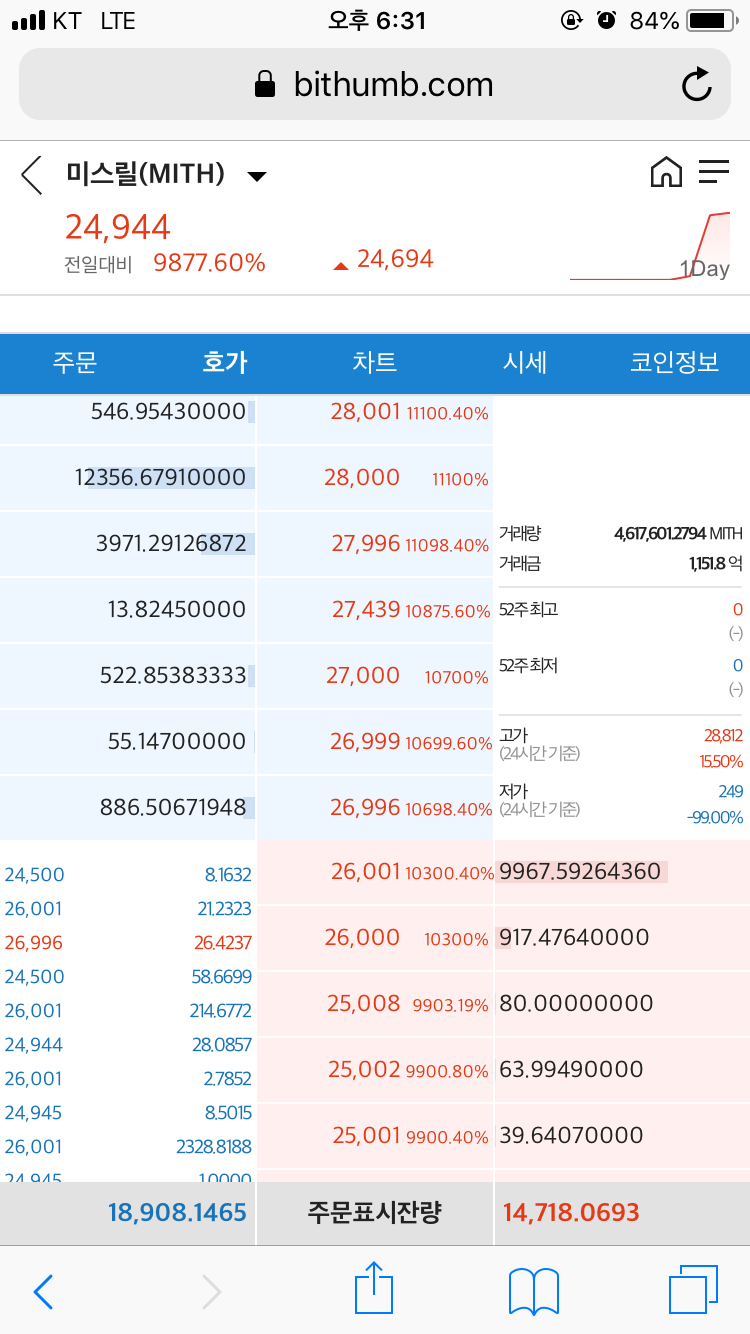Tap the 24,694 price change value
Screen dimensions: 750x1334
395,260
